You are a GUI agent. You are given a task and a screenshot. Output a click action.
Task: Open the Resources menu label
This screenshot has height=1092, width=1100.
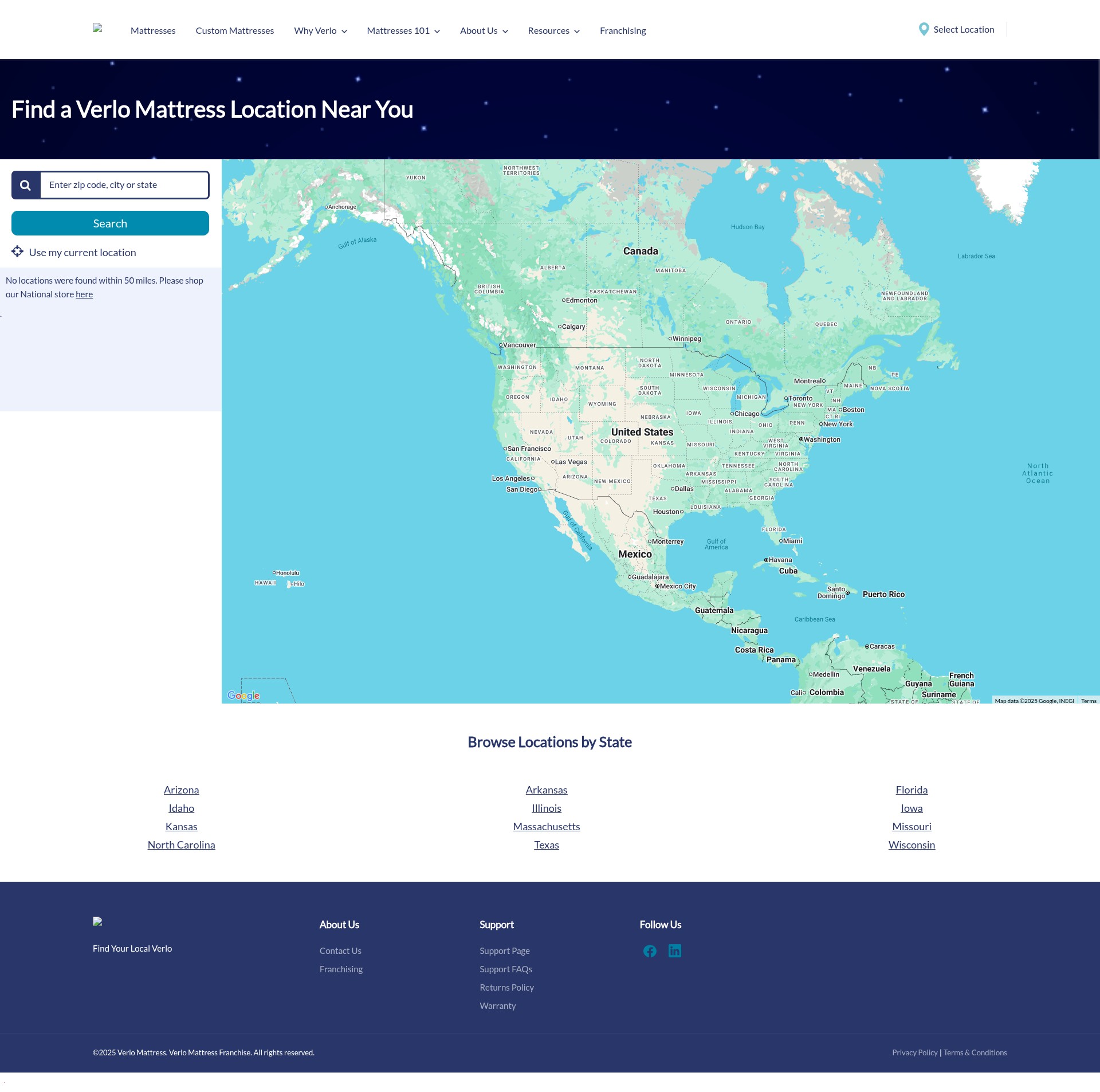pos(548,30)
